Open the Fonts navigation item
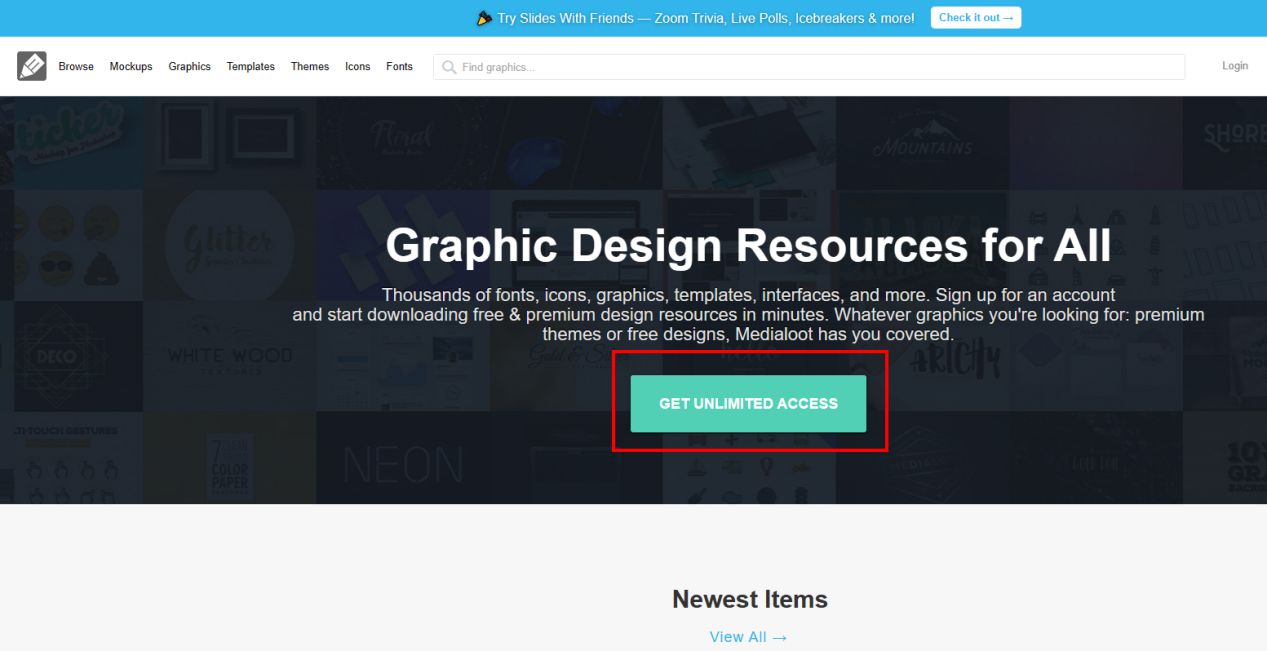 tap(399, 67)
